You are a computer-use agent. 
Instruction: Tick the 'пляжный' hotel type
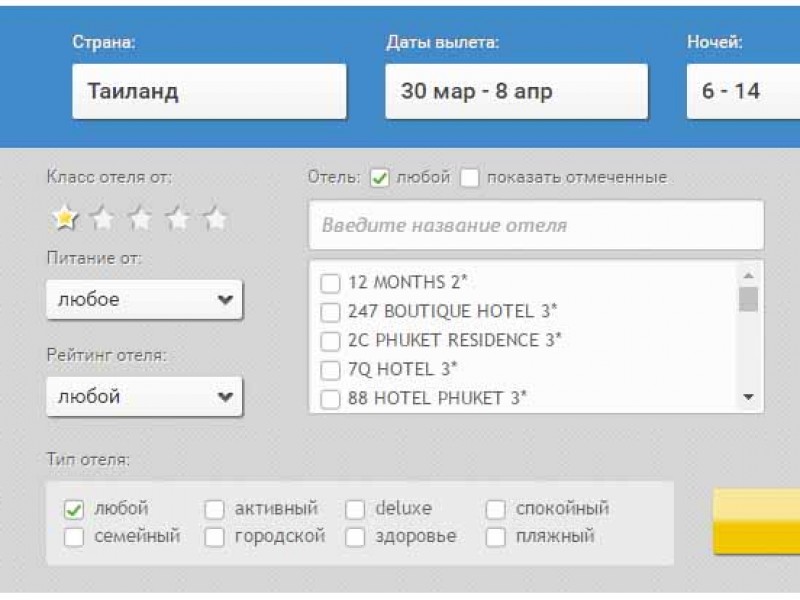(495, 537)
